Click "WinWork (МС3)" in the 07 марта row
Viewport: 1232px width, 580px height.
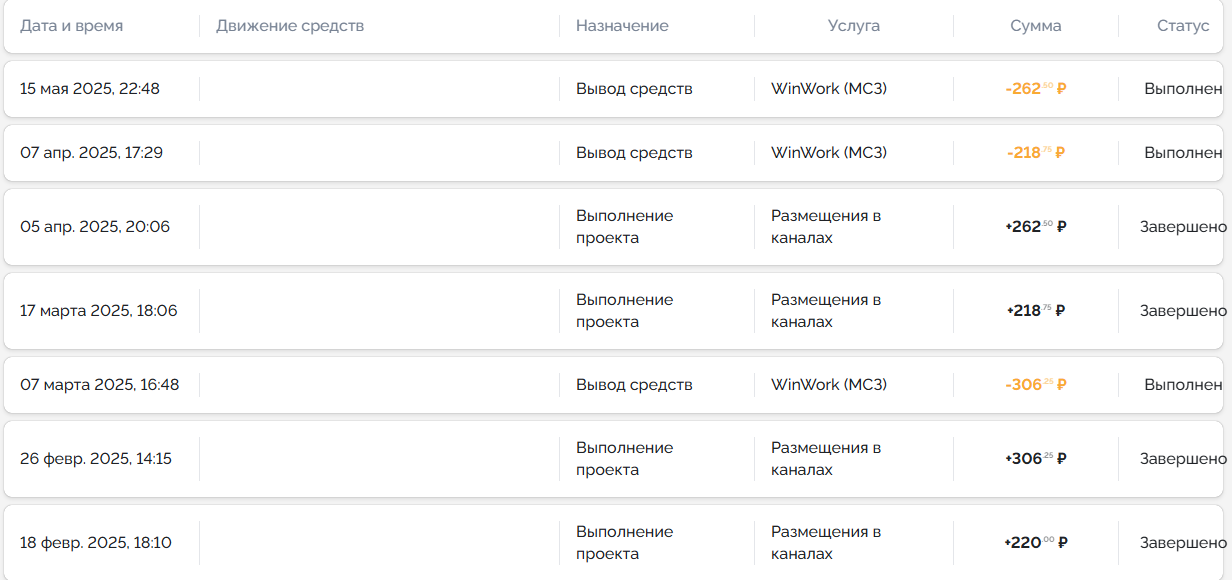[828, 385]
